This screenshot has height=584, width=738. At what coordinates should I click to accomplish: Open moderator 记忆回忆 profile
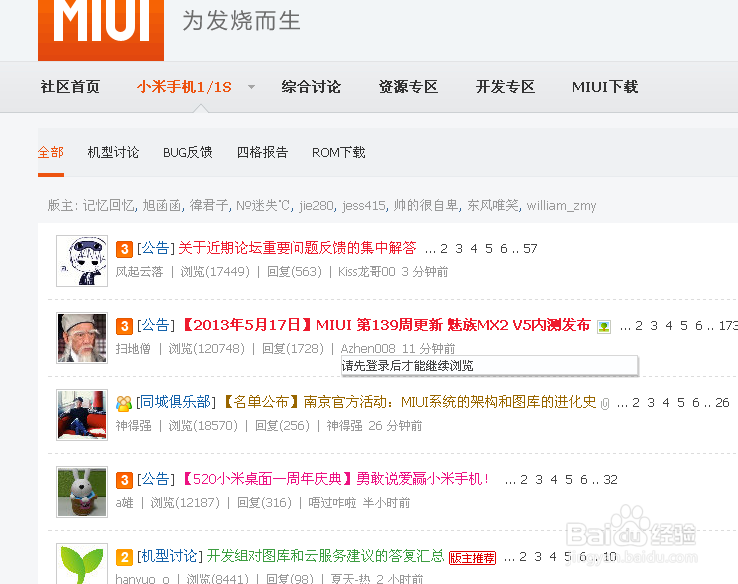coord(109,206)
